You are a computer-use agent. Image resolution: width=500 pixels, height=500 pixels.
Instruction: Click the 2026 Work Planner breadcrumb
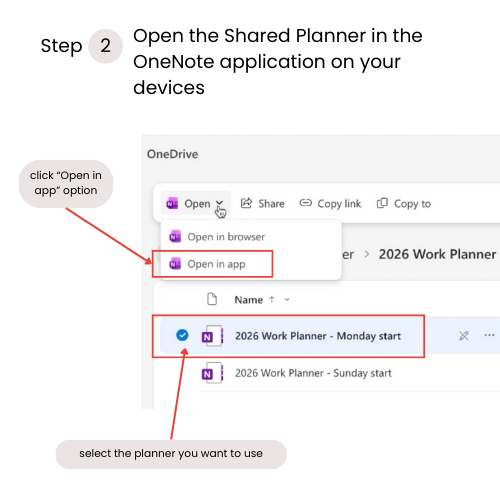[x=437, y=254]
